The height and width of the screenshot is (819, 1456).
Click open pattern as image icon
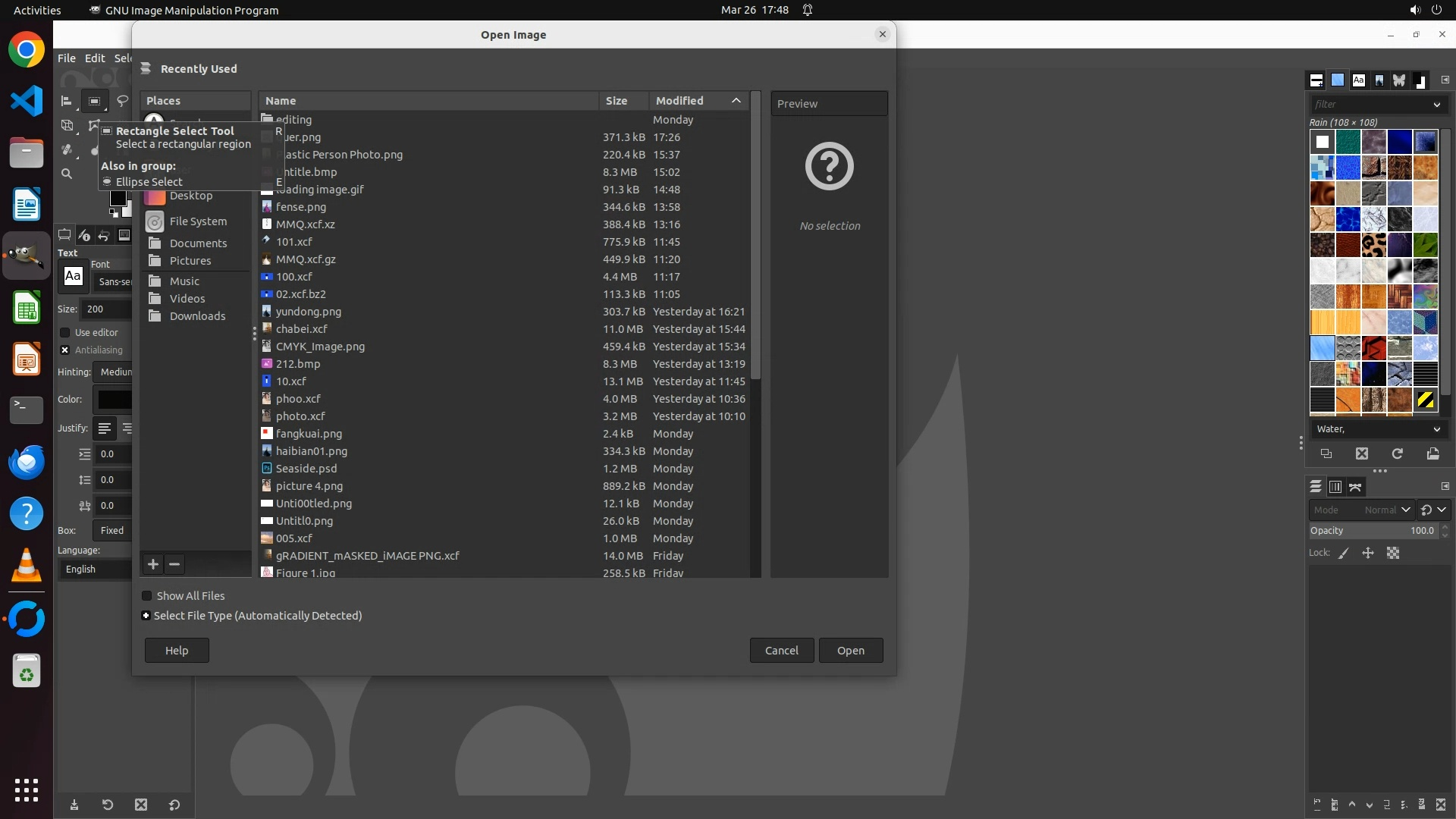(x=1432, y=453)
